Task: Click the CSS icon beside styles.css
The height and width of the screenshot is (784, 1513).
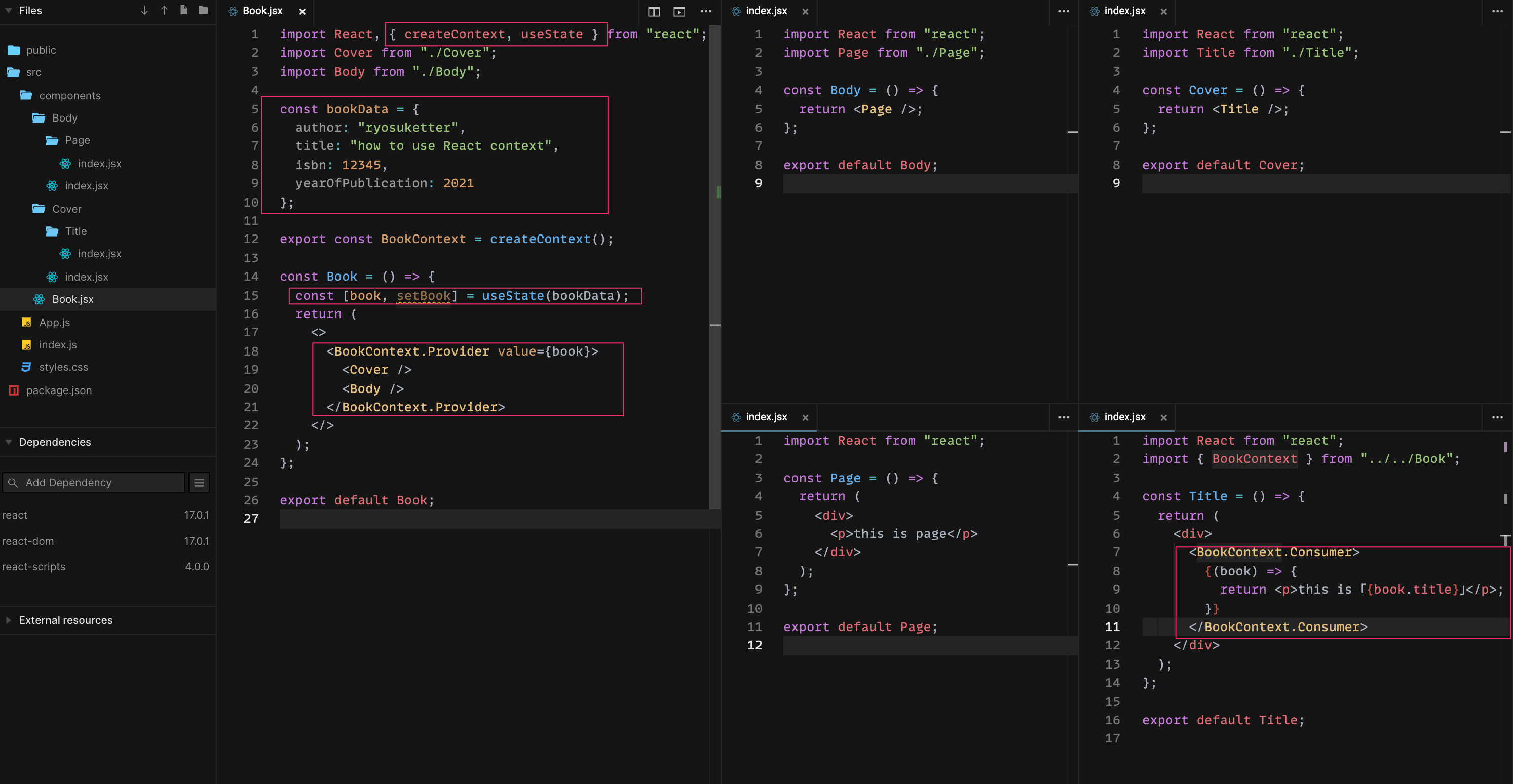Action: click(x=26, y=367)
